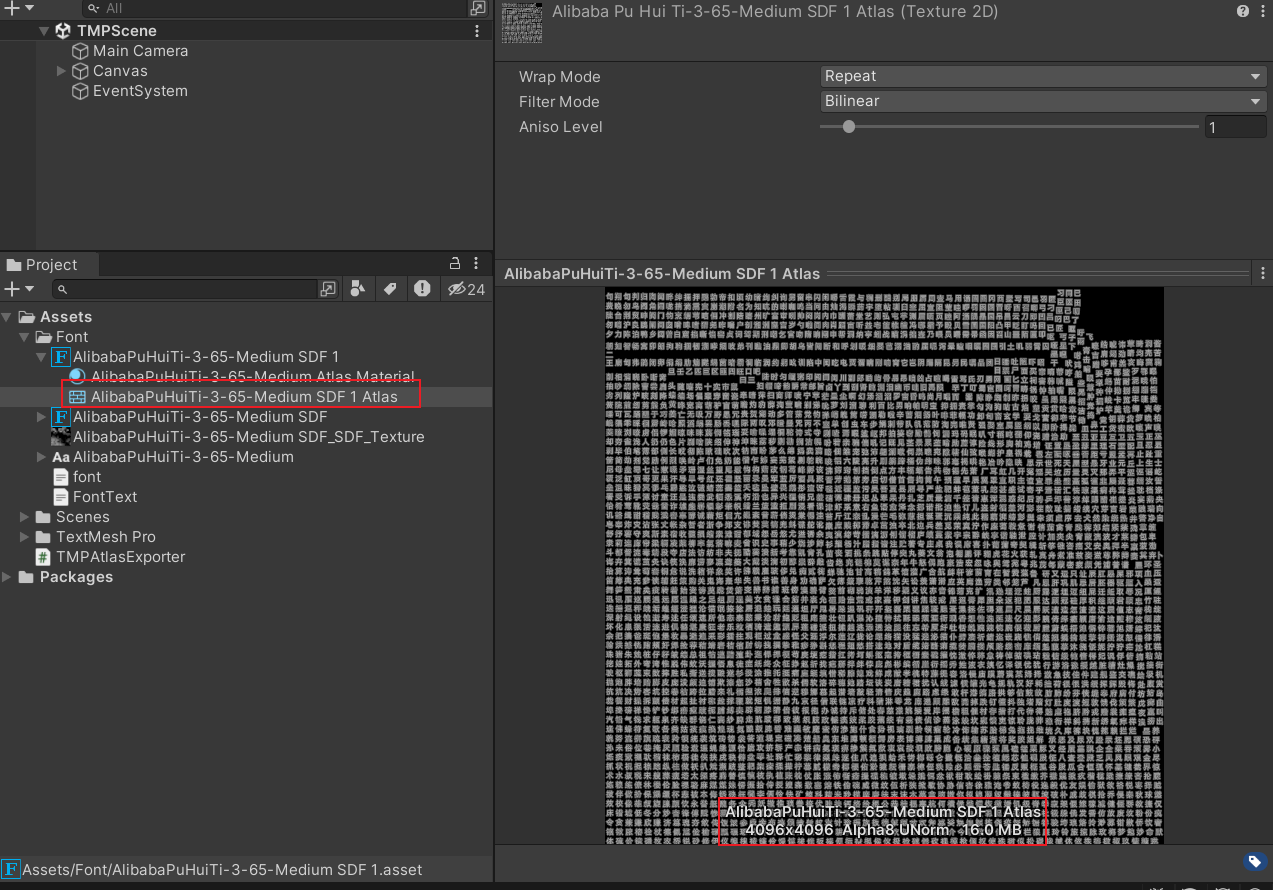Image resolution: width=1273 pixels, height=890 pixels.
Task: Select the Font folder
Action: pos(62,337)
